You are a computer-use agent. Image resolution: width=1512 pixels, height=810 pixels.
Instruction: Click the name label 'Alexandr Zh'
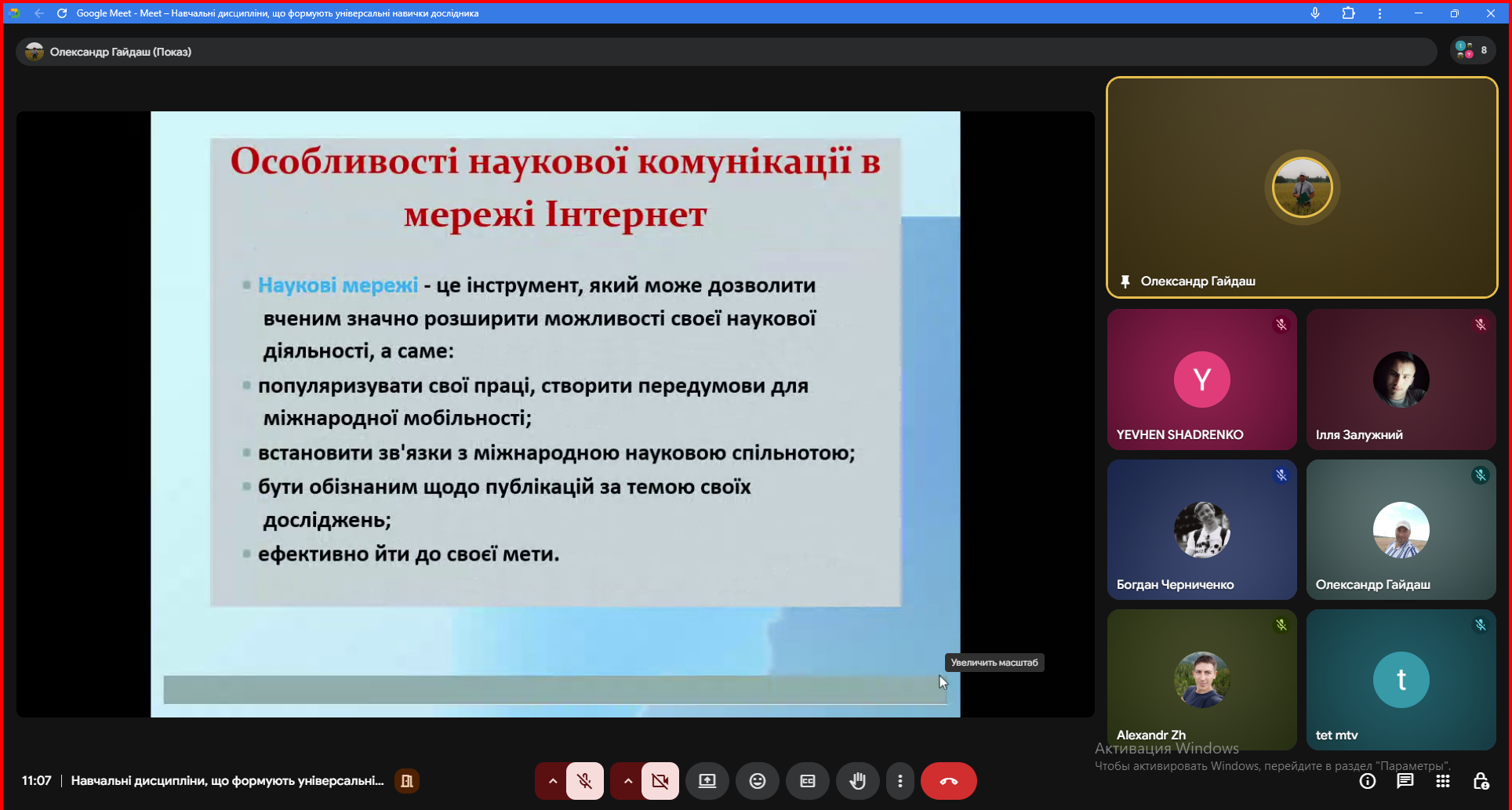[1150, 736]
